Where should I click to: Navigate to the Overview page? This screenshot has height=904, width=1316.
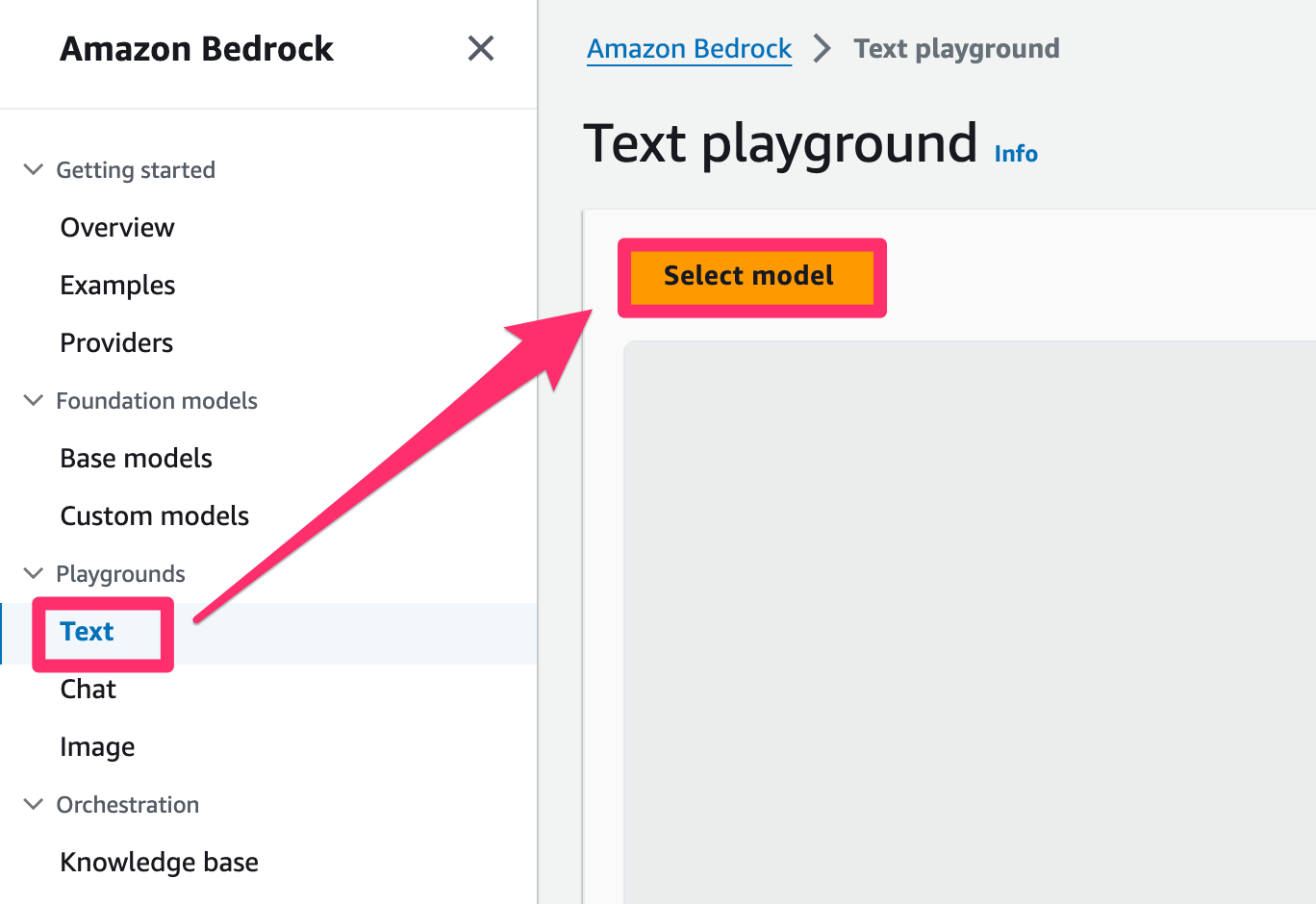point(117,227)
